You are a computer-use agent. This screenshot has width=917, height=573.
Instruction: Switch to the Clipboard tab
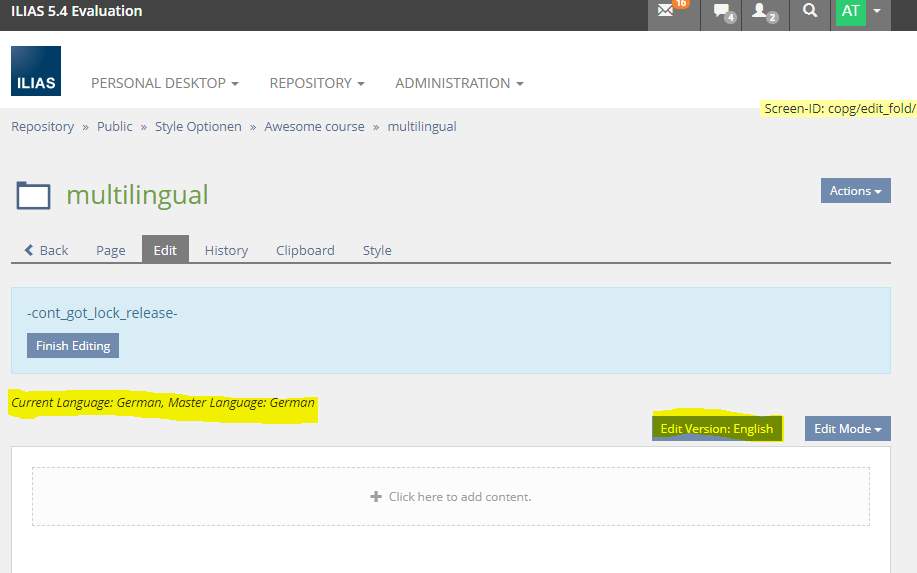(x=305, y=250)
